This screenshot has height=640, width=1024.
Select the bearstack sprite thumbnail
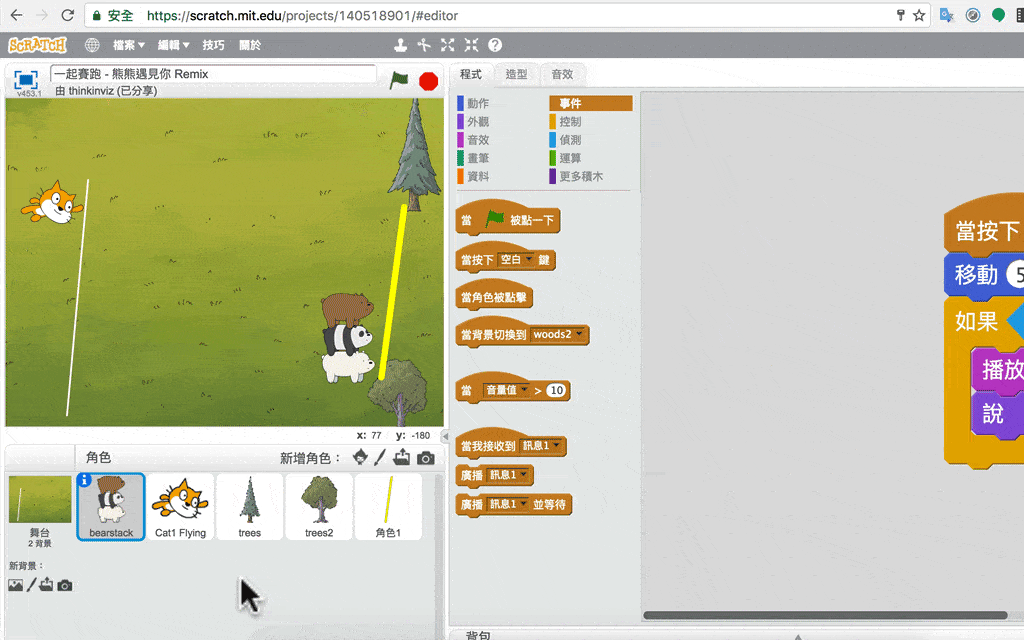[111, 507]
